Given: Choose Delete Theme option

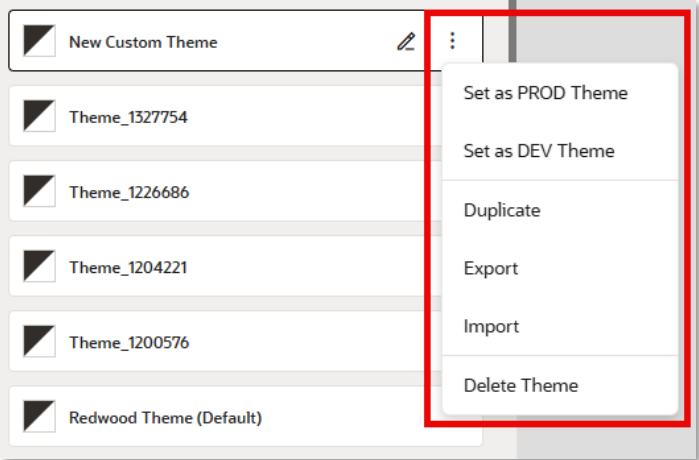Looking at the screenshot, I should (x=521, y=385).
